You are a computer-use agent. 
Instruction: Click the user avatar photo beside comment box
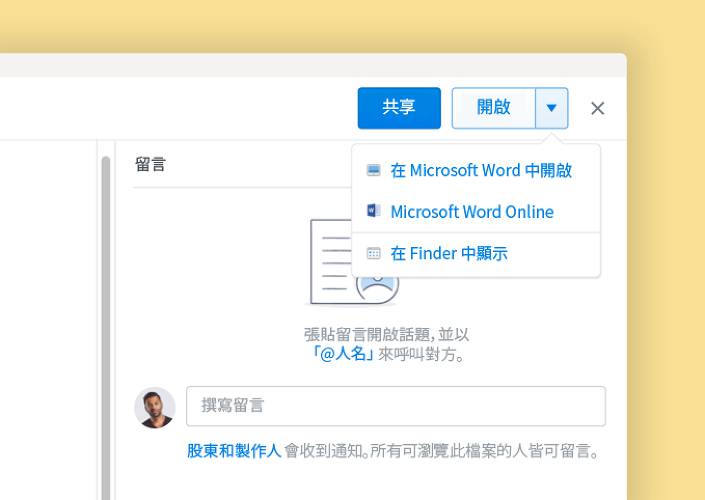pyautogui.click(x=155, y=408)
